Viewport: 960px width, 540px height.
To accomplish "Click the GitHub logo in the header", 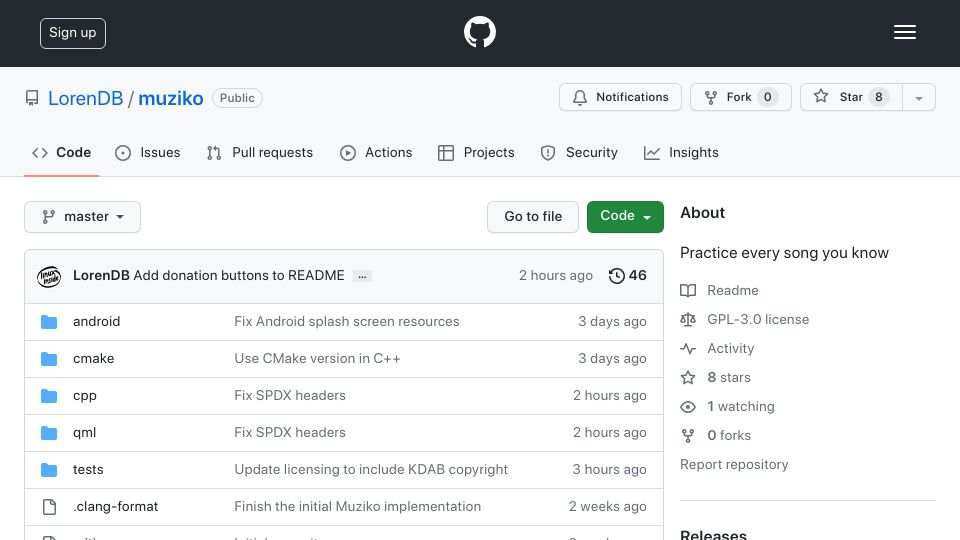I will click(x=479, y=32).
